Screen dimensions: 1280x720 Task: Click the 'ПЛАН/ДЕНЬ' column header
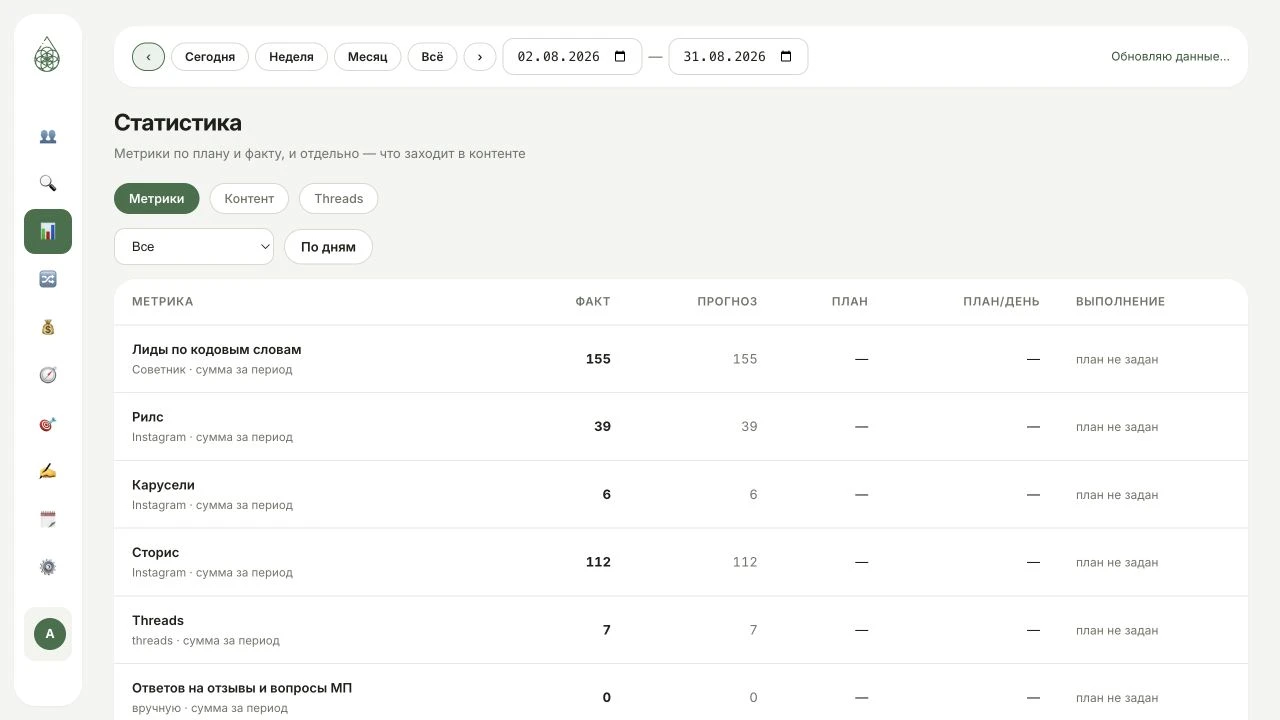[1001, 302]
